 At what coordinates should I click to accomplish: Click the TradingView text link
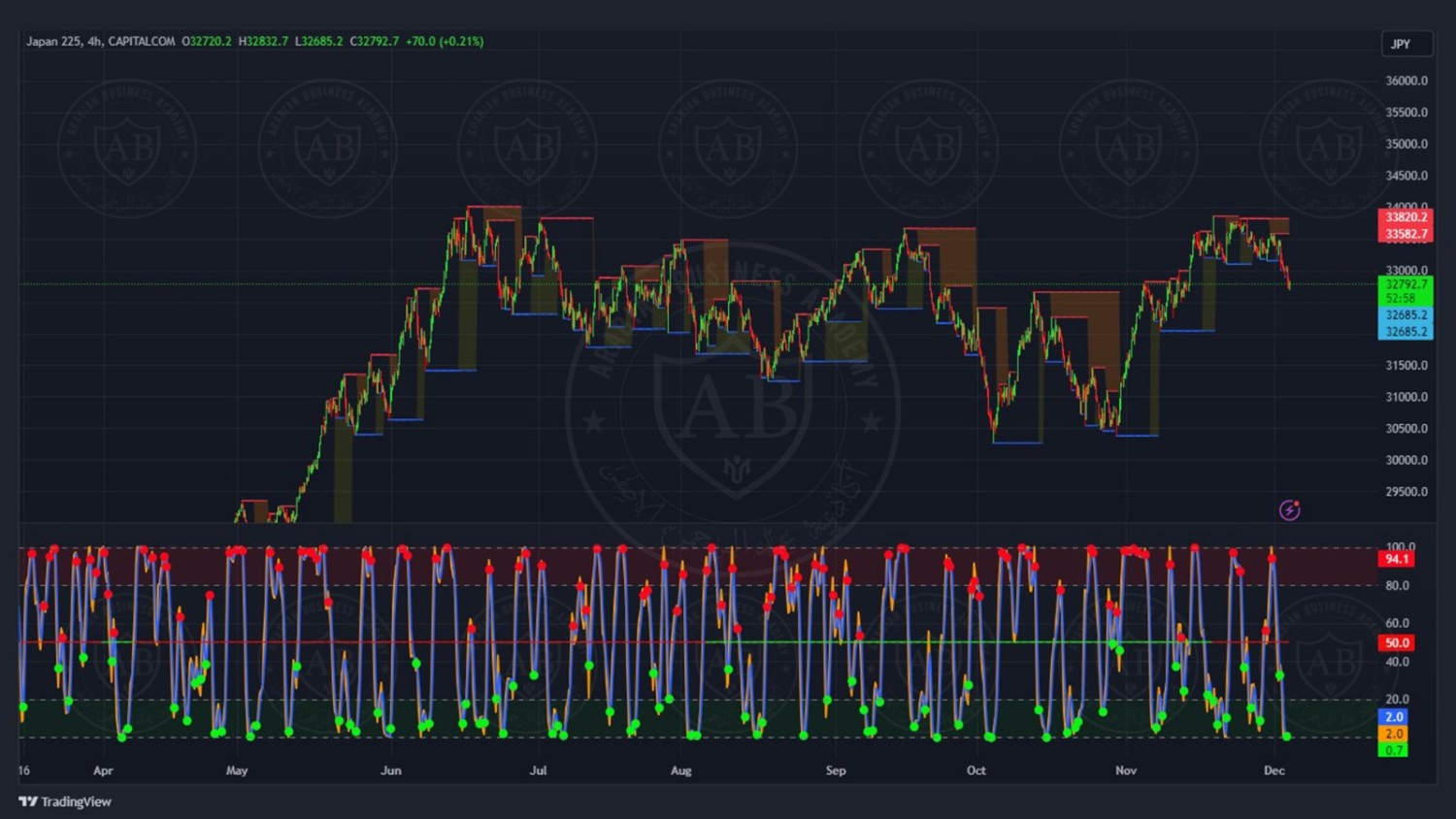pyautogui.click(x=76, y=802)
